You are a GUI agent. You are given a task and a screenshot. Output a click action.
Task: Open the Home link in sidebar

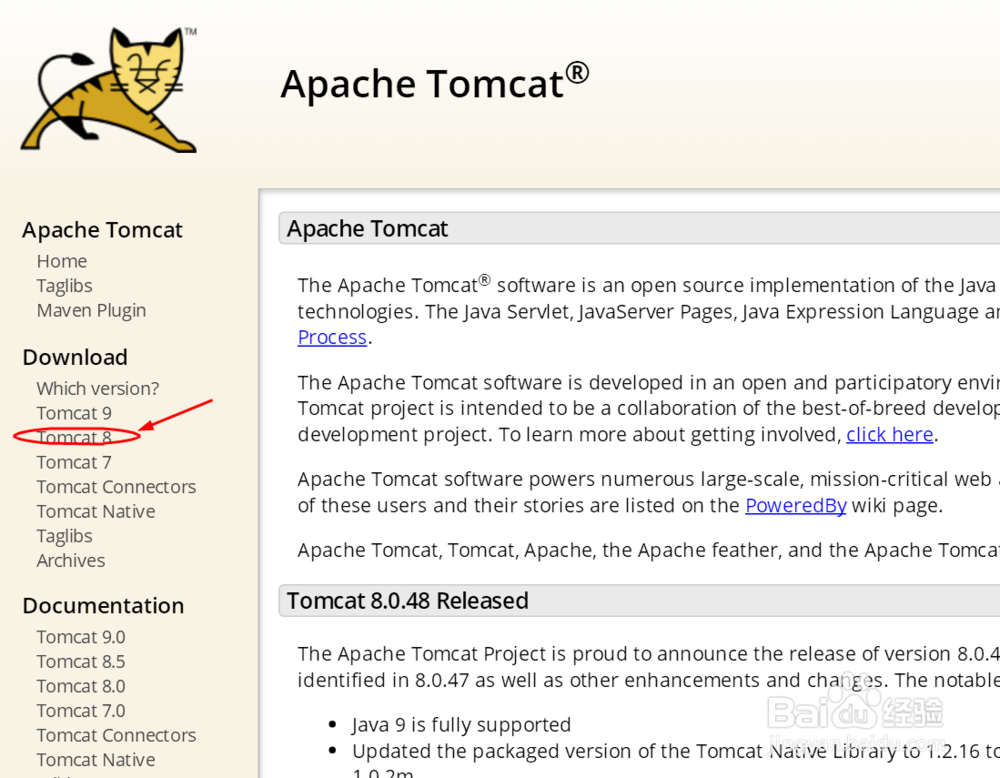(x=62, y=261)
